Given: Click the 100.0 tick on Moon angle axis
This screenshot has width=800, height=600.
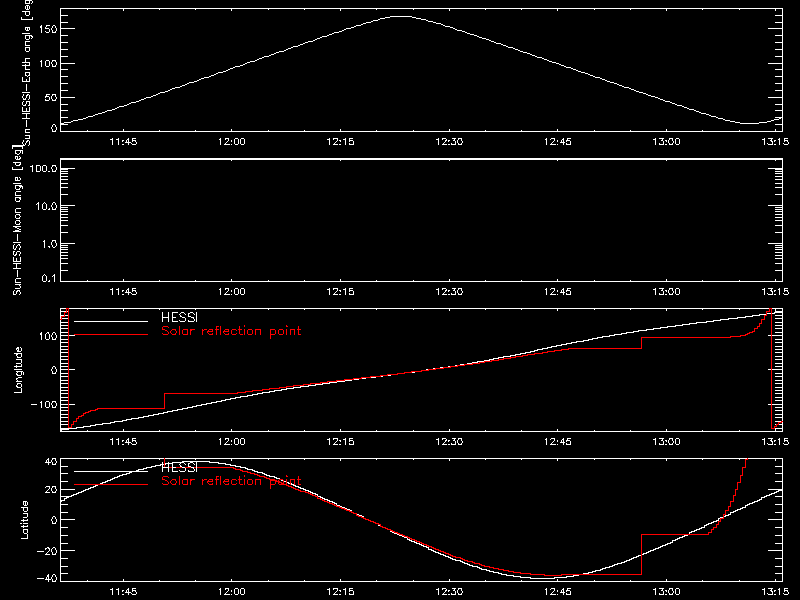Looking at the screenshot, I should pyautogui.click(x=43, y=168).
